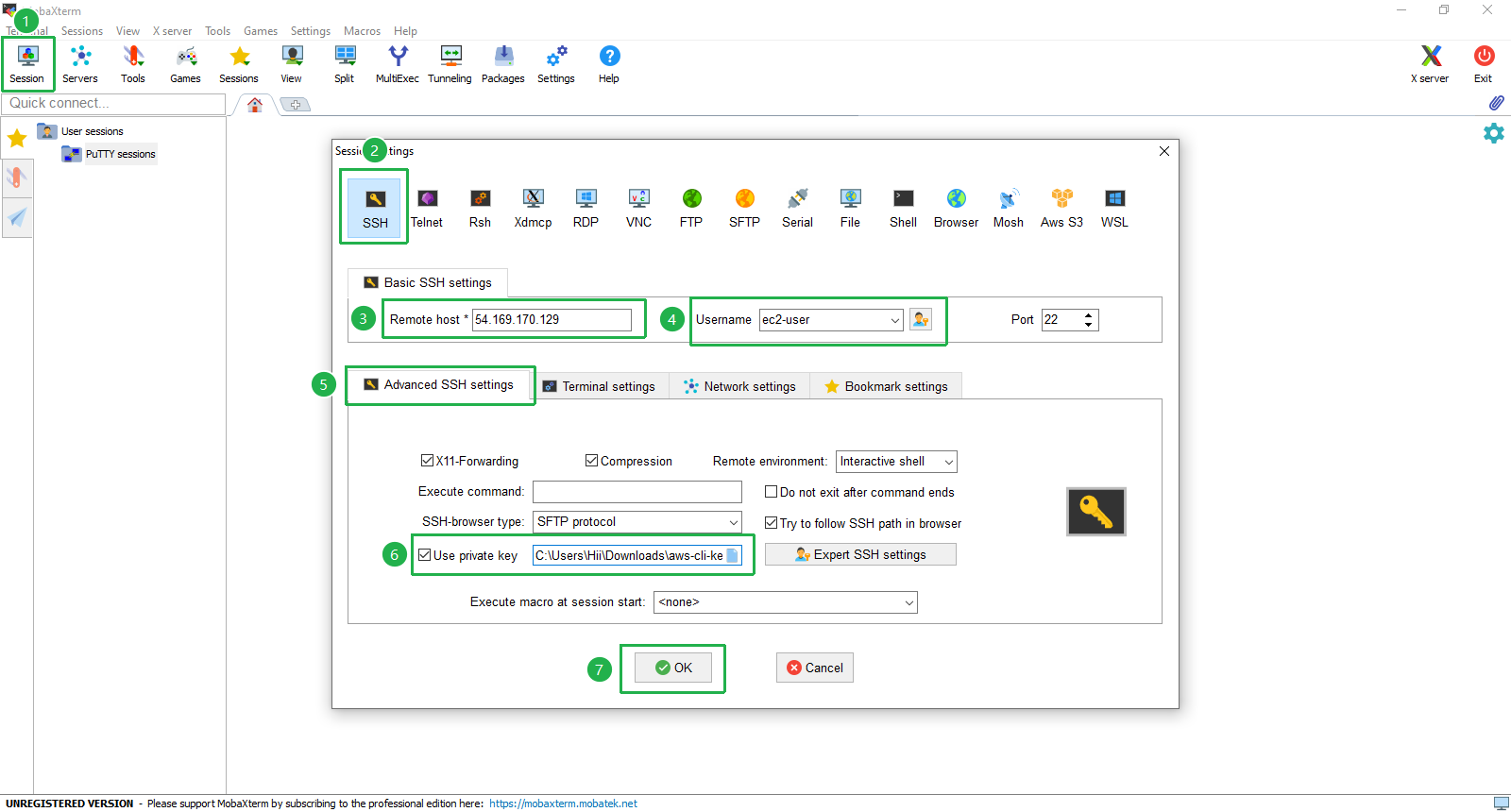Click the Basic SSH settings tab
The height and width of the screenshot is (812, 1511).
click(428, 282)
